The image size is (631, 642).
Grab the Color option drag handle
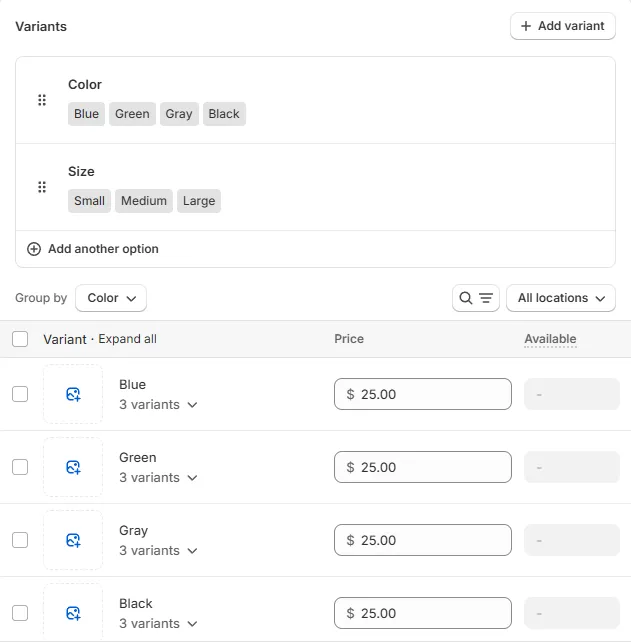coord(42,100)
